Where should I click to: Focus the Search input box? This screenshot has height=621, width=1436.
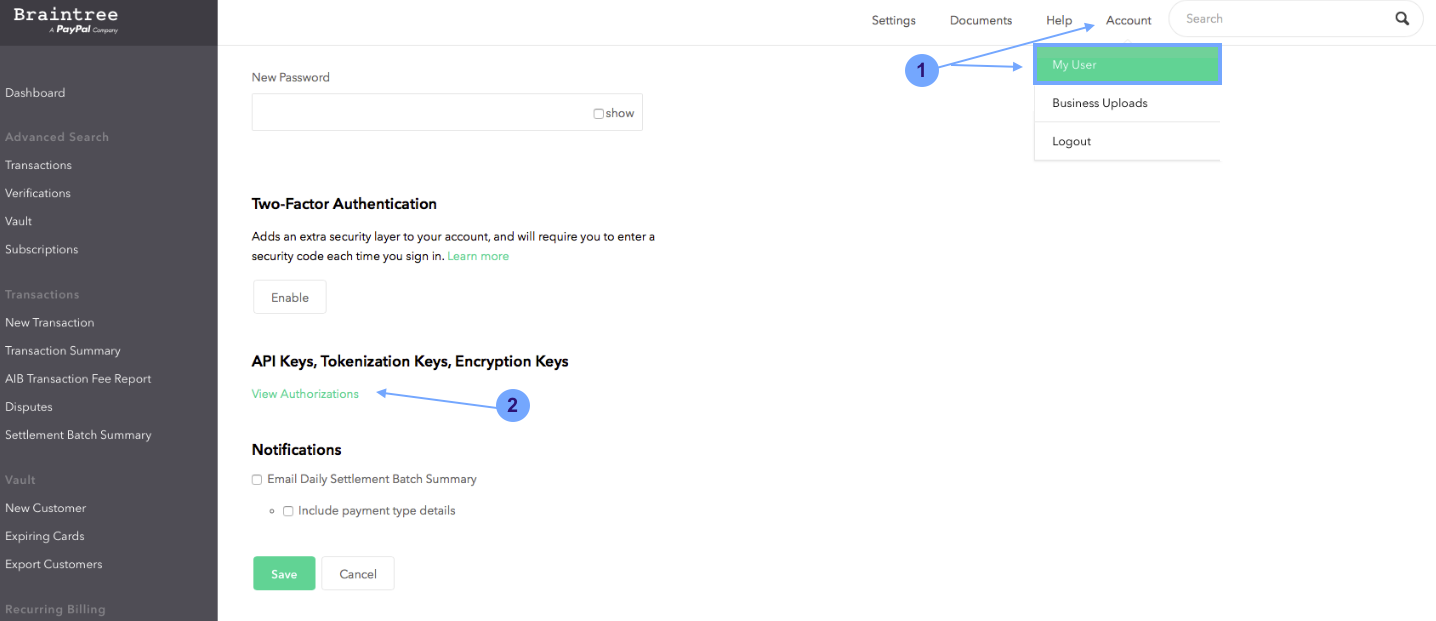(1285, 19)
